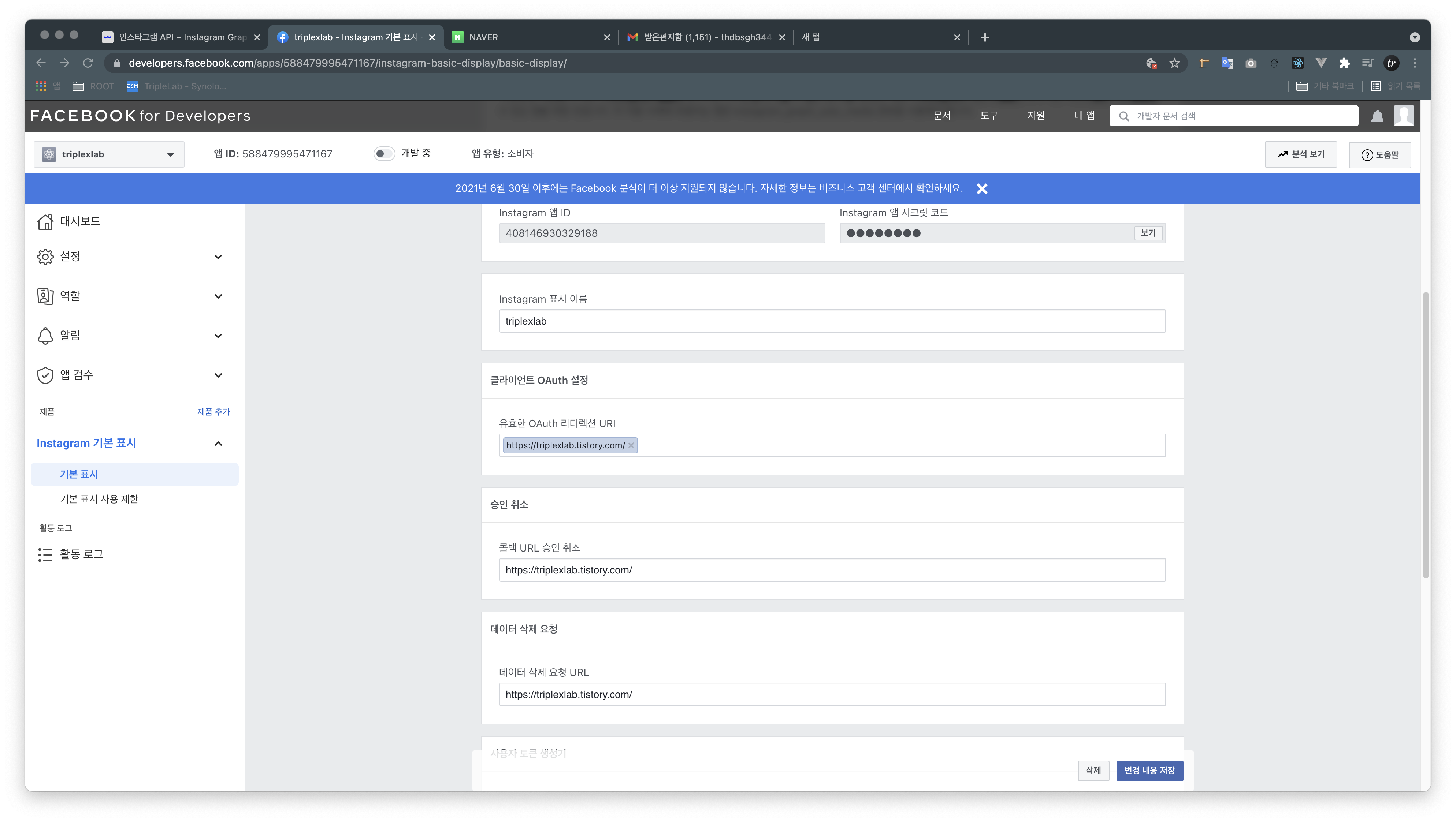Viewport: 1456px width, 822px height.
Task: Open the Chrome extensions puzzle icon
Action: [1345, 63]
